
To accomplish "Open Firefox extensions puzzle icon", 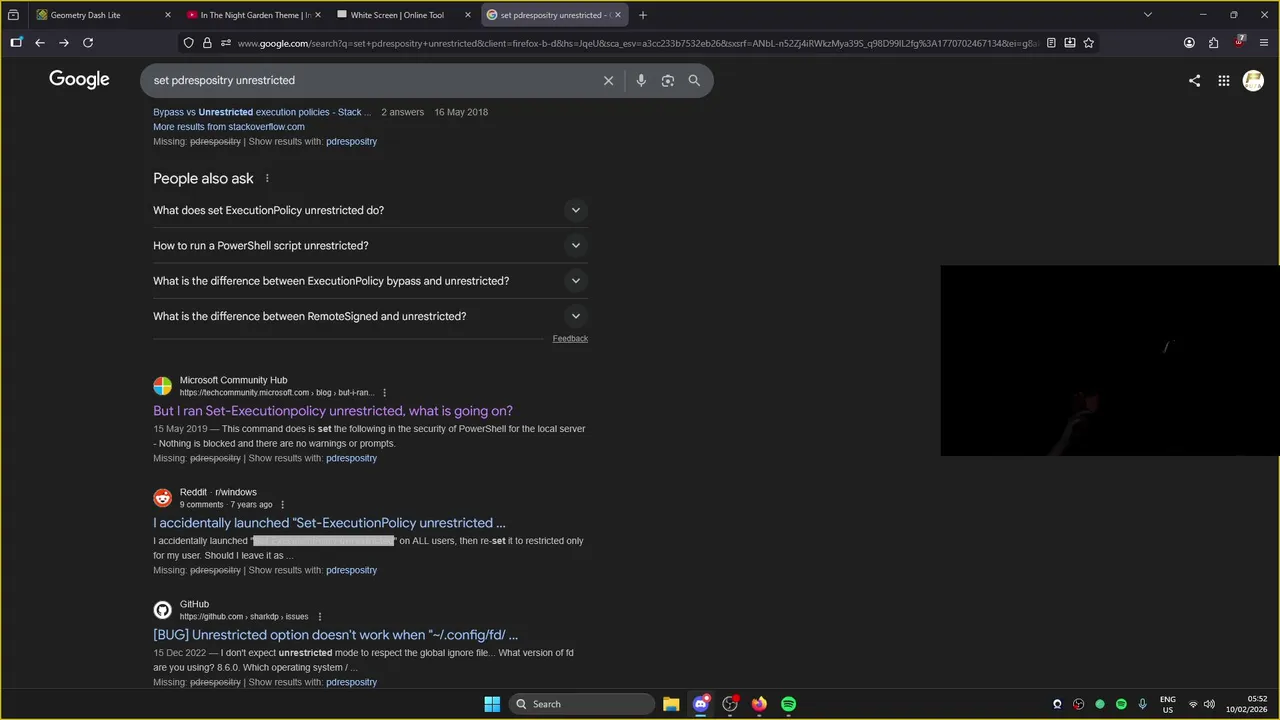I will point(1214,43).
